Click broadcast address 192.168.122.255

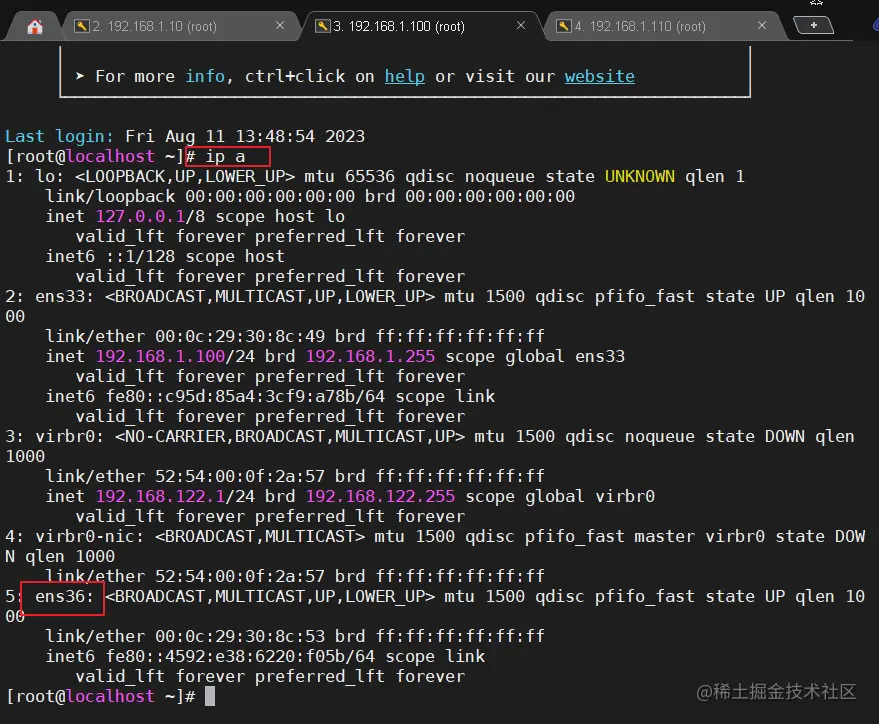pyautogui.click(x=380, y=496)
